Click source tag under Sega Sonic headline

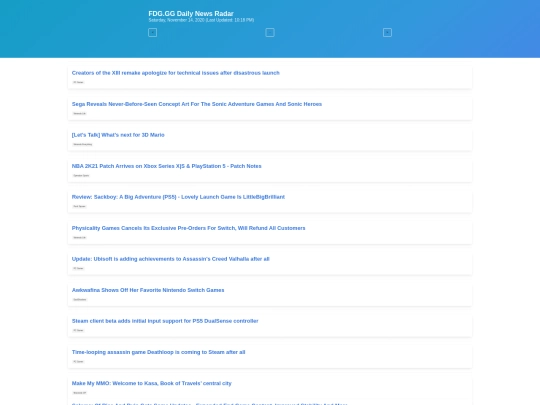[x=79, y=113]
